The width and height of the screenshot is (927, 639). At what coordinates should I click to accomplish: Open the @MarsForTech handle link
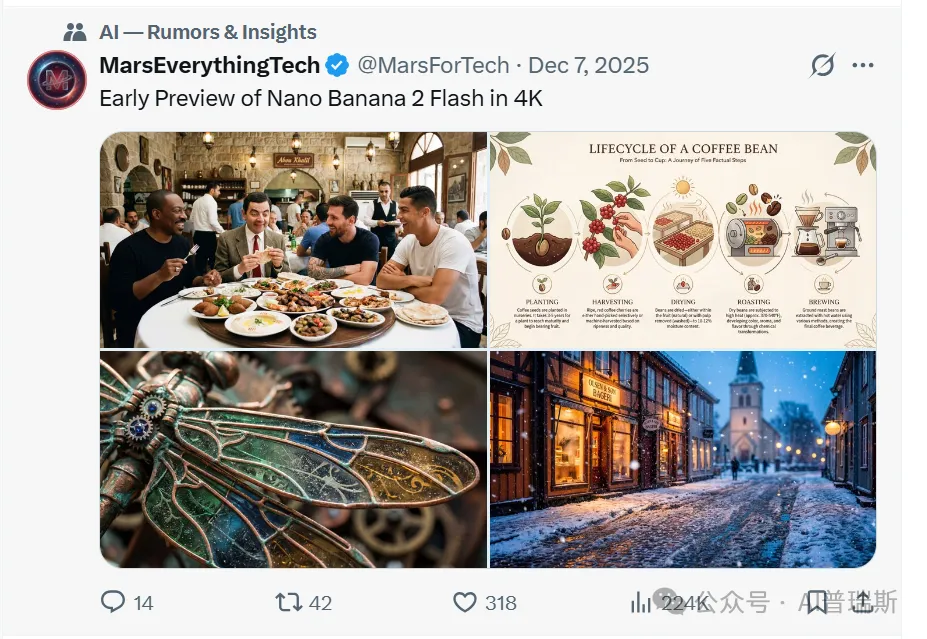click(x=437, y=64)
